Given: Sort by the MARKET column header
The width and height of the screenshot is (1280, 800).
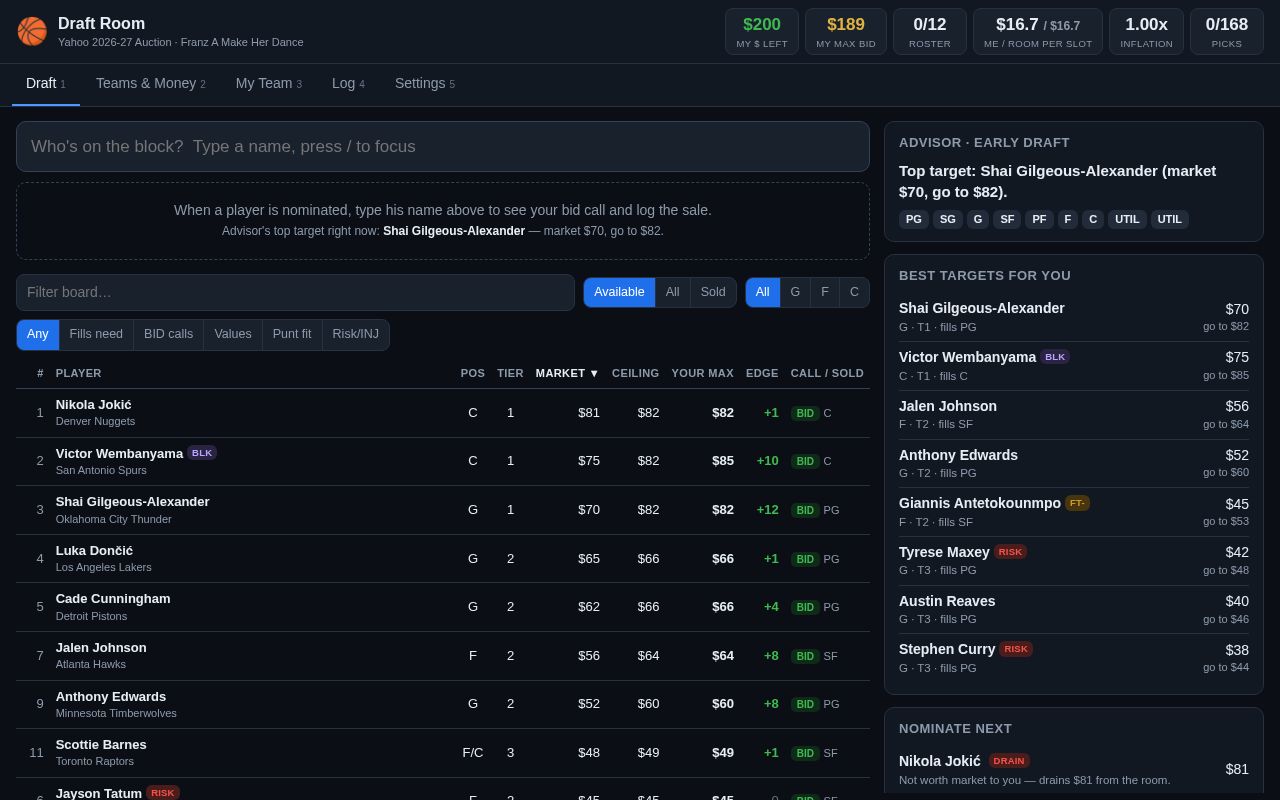Looking at the screenshot, I should (x=567, y=373).
